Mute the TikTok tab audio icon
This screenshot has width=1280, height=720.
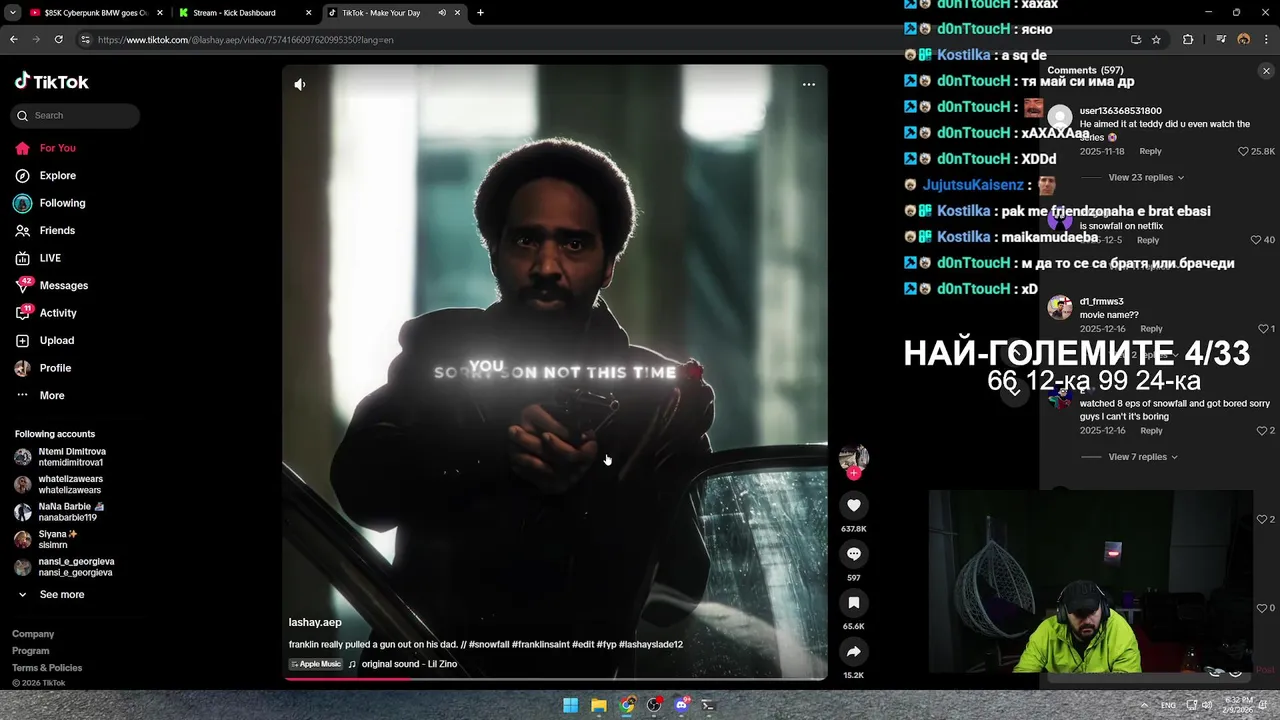442,13
